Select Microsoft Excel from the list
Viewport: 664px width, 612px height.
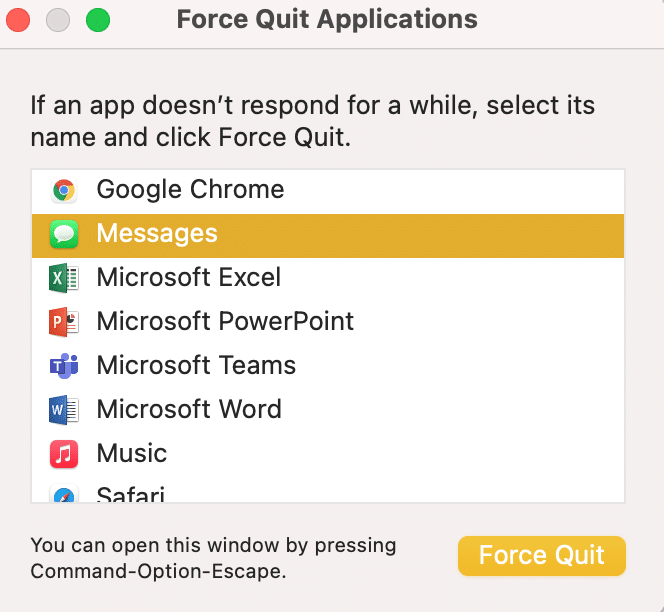click(189, 278)
